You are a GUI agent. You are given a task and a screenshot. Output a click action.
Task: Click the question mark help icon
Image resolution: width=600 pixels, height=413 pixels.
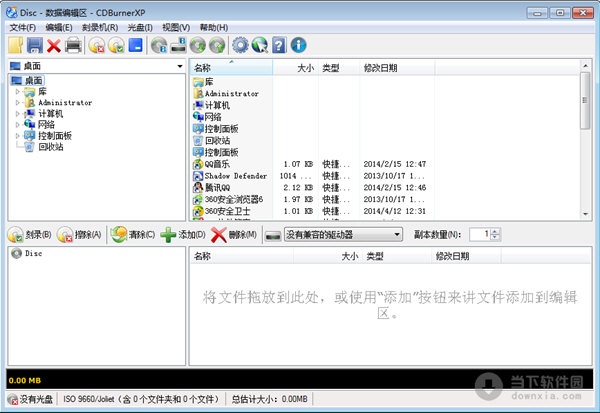279,45
